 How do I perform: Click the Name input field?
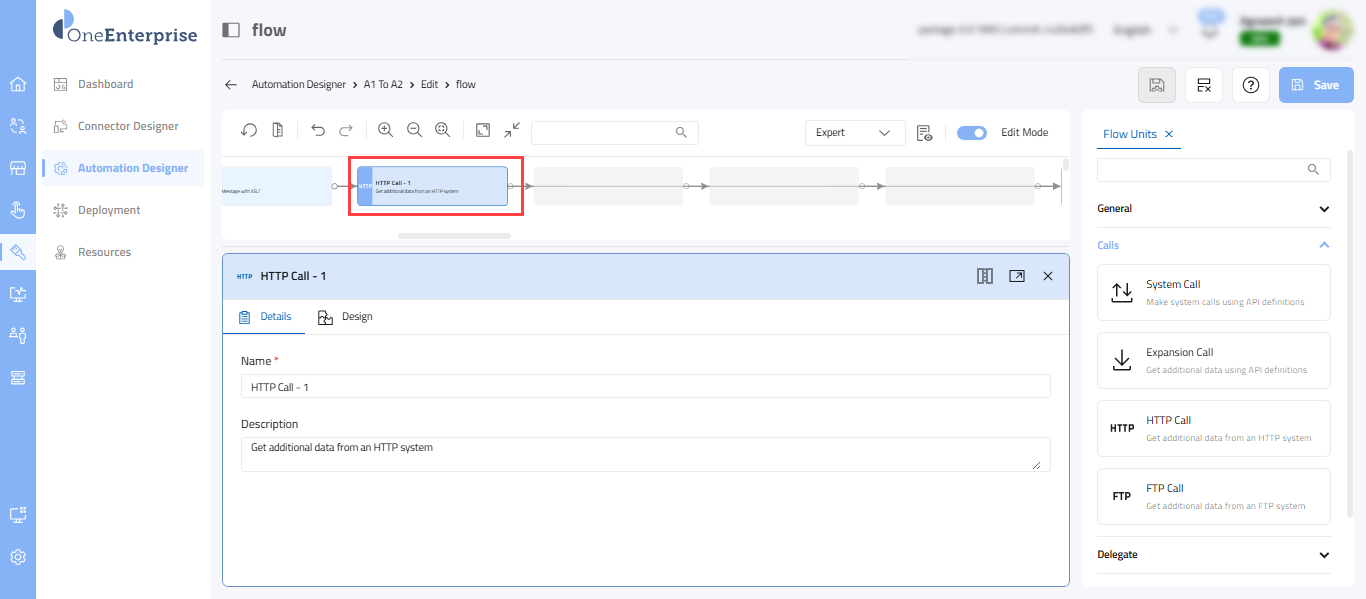645,387
